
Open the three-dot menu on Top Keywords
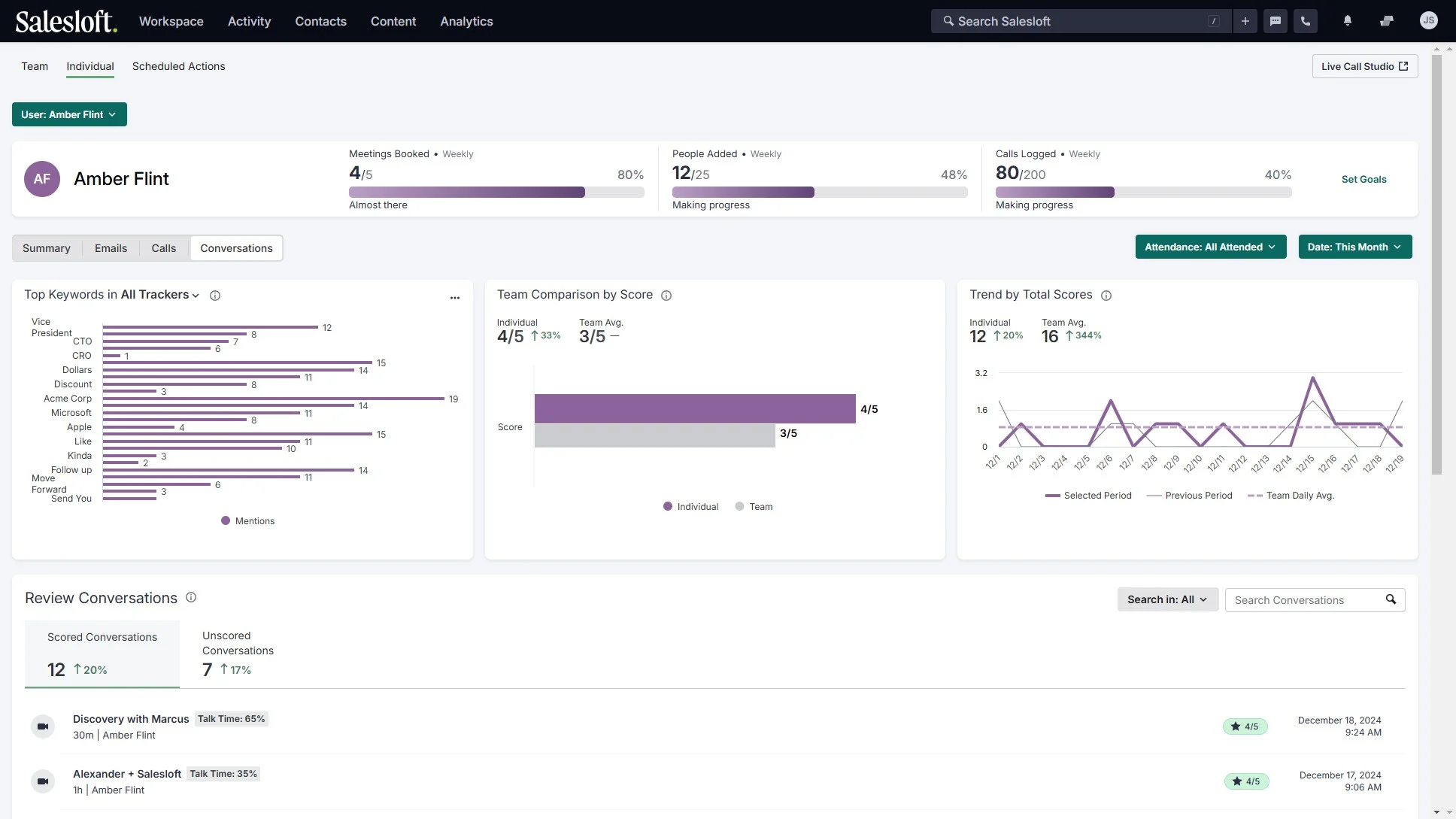click(455, 298)
